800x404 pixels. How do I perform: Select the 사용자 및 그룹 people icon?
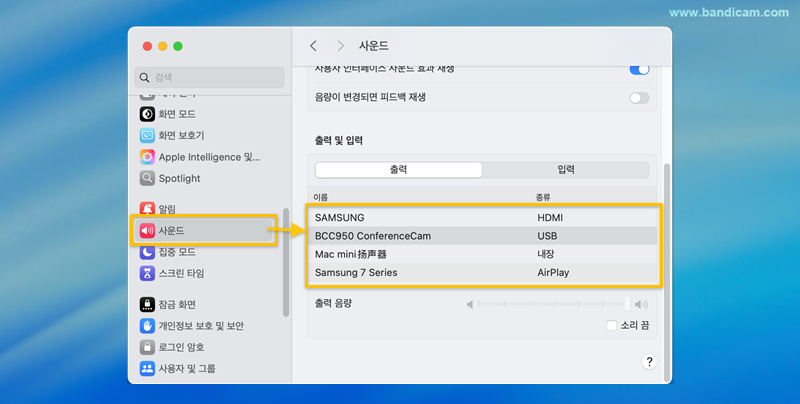(x=147, y=368)
